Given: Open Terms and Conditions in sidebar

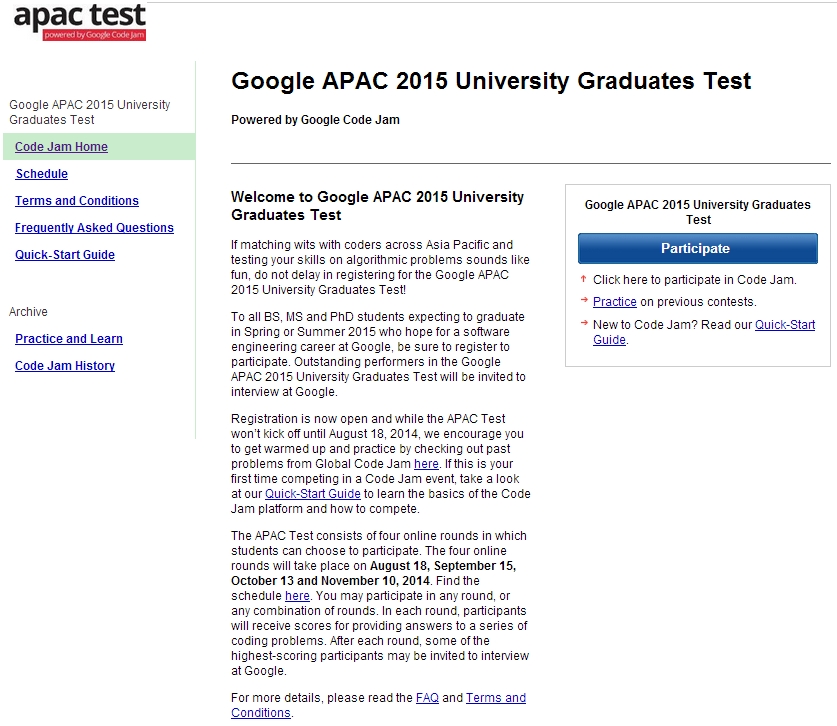Looking at the screenshot, I should 77,201.
